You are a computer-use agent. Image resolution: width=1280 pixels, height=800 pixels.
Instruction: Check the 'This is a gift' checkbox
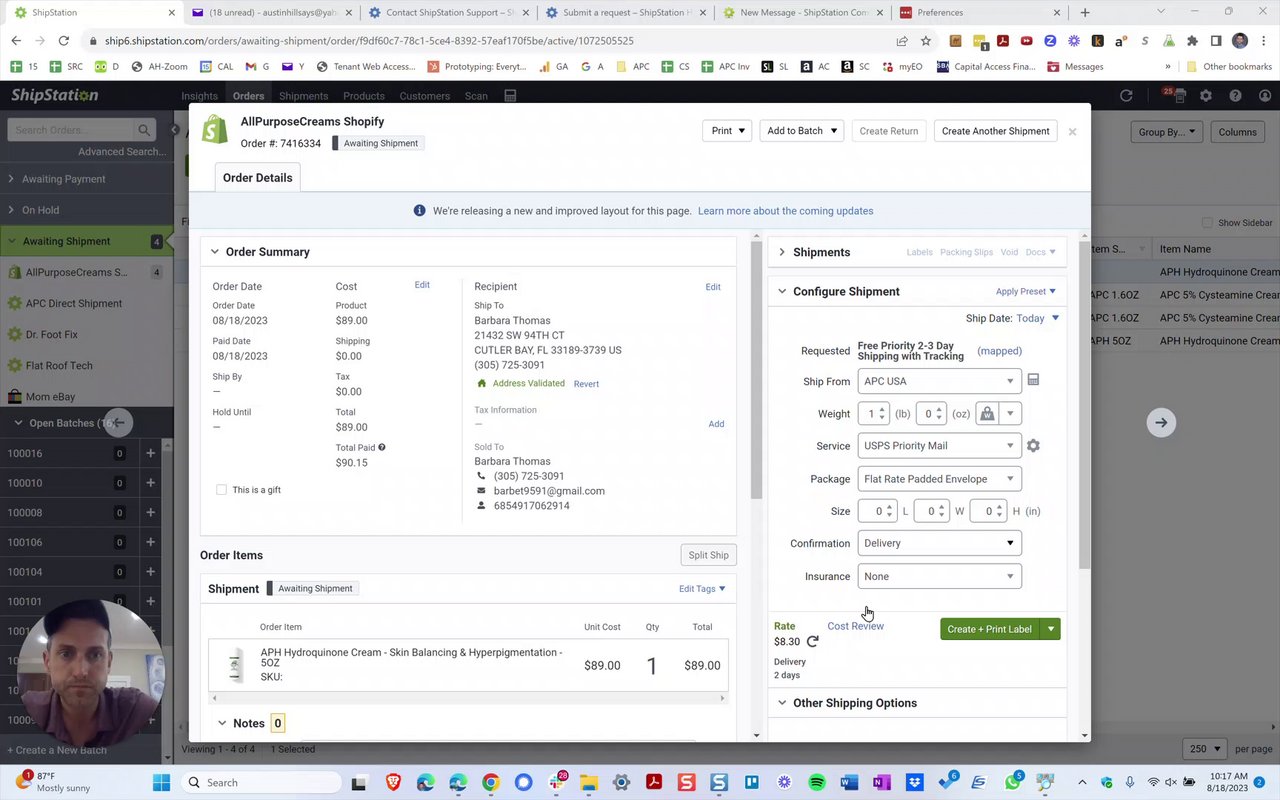221,490
